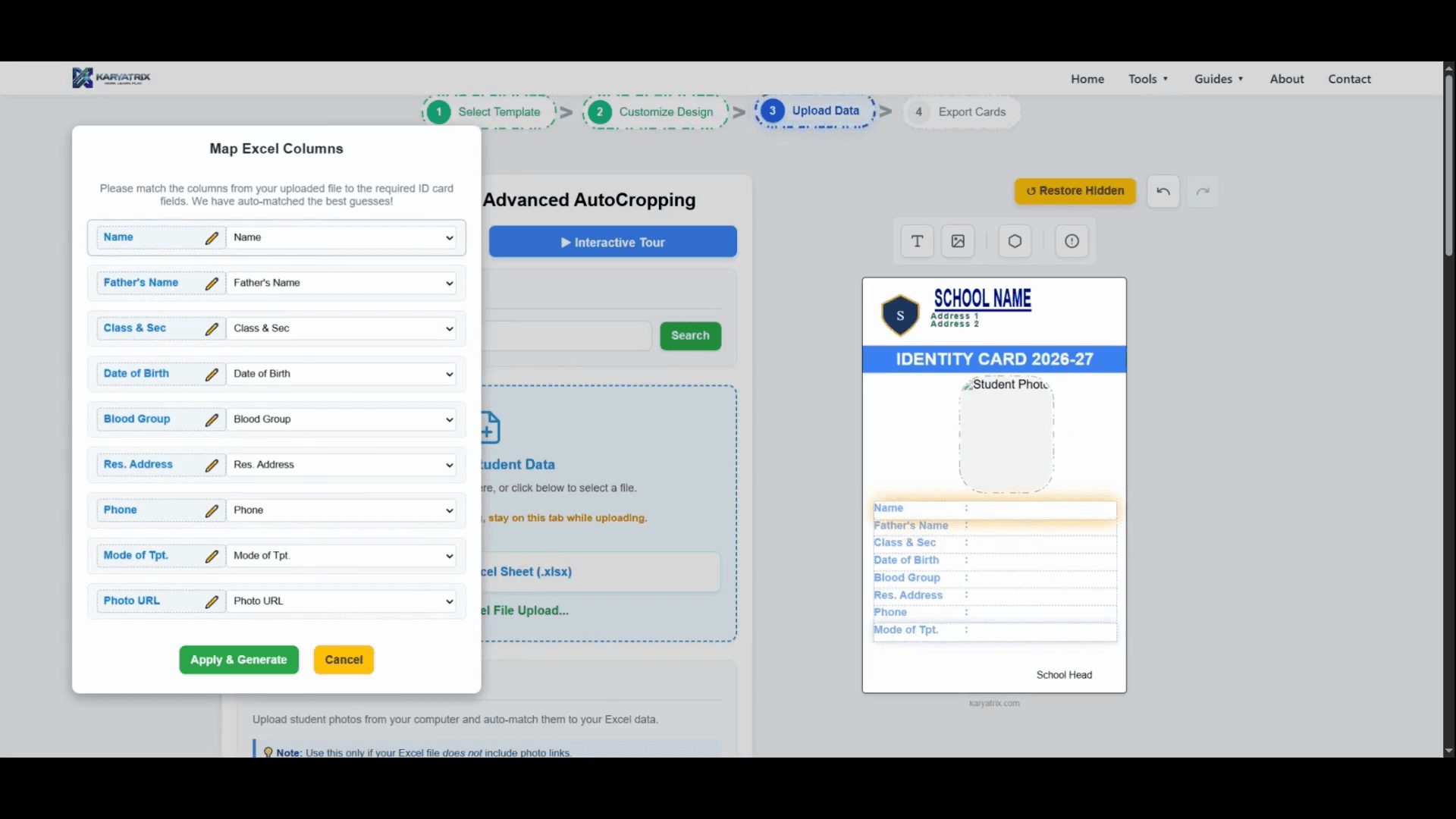This screenshot has width=1456, height=819.
Task: Select step 3 Upload Data
Action: [x=815, y=111]
